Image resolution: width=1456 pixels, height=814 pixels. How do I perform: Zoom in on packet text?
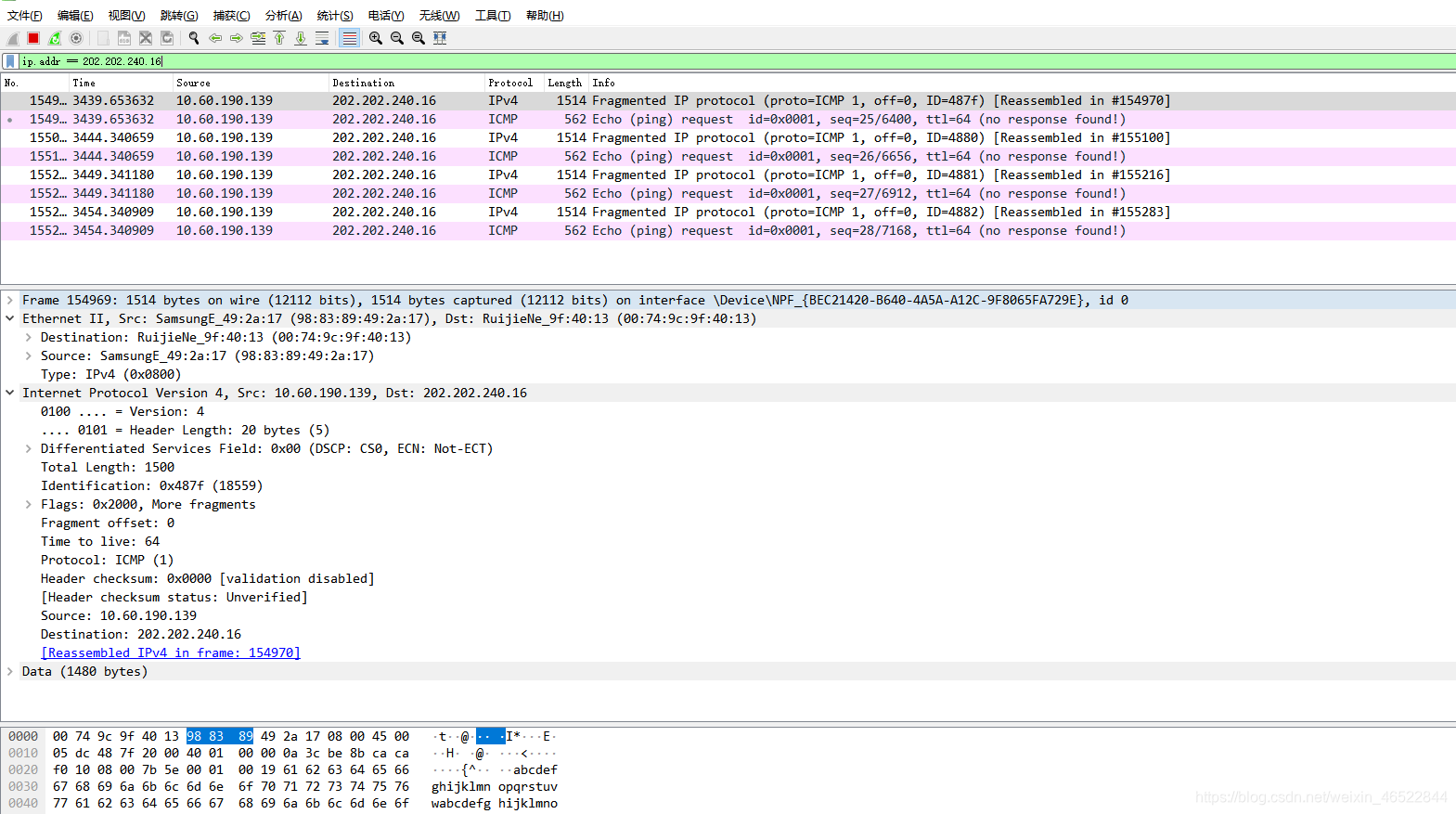point(376,38)
